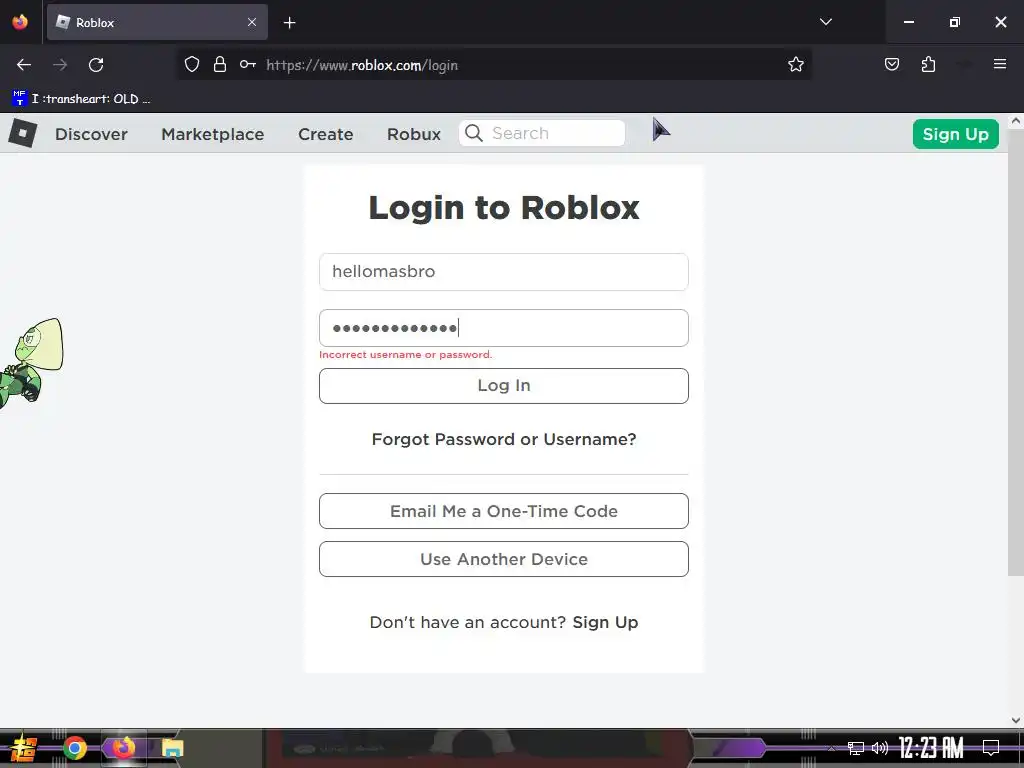
Task: Launch Google Chrome from the taskbar
Action: 74,748
